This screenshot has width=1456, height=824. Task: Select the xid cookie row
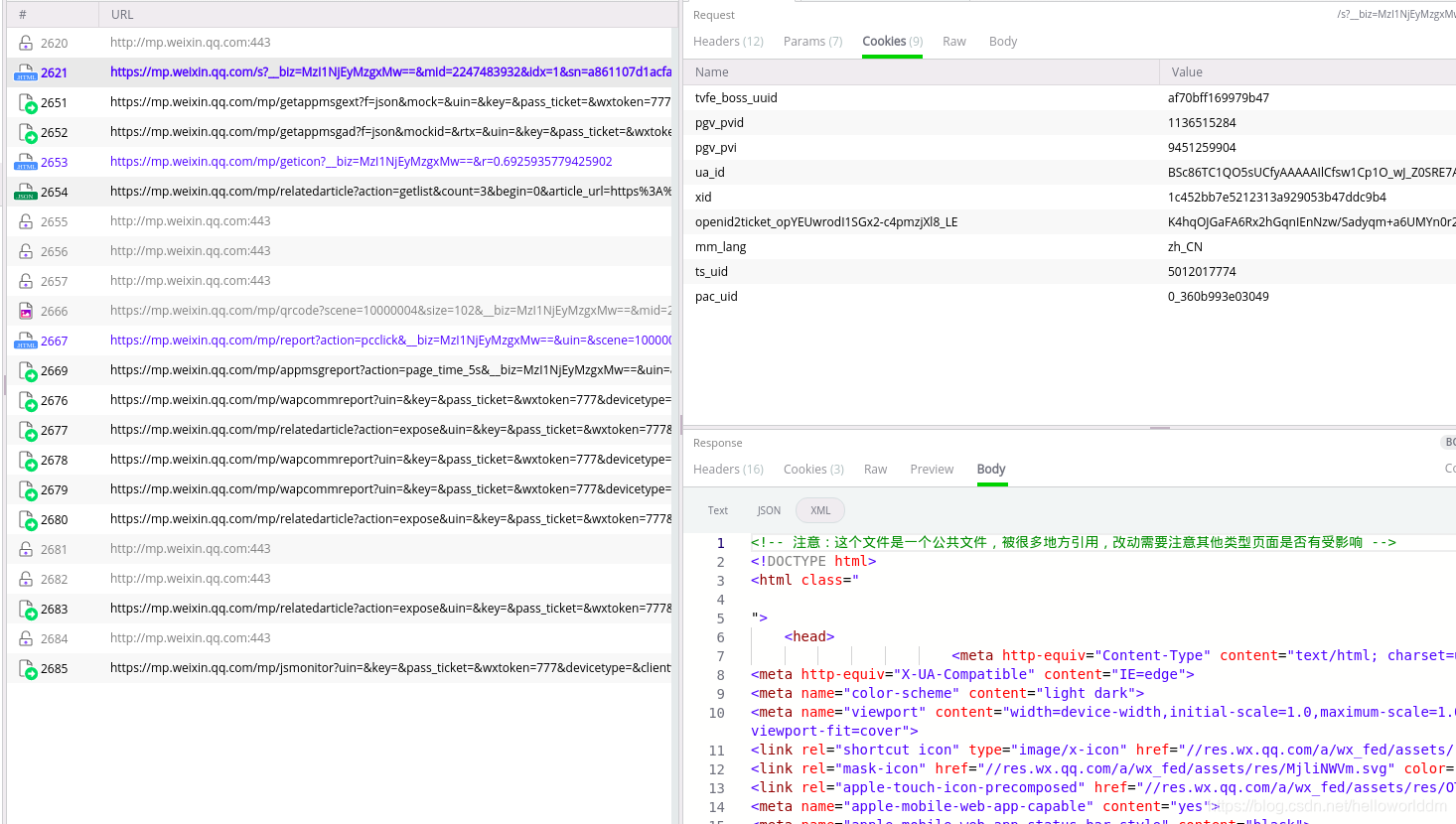click(1070, 198)
